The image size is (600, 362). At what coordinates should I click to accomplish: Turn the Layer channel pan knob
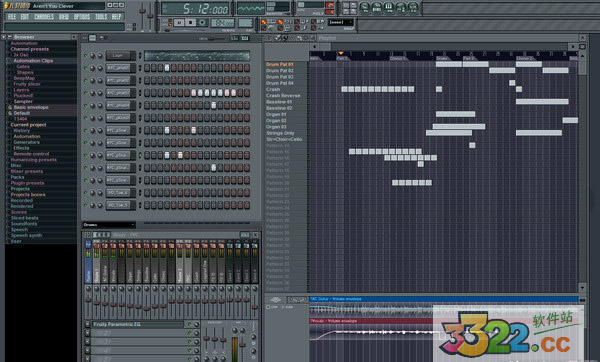92,55
